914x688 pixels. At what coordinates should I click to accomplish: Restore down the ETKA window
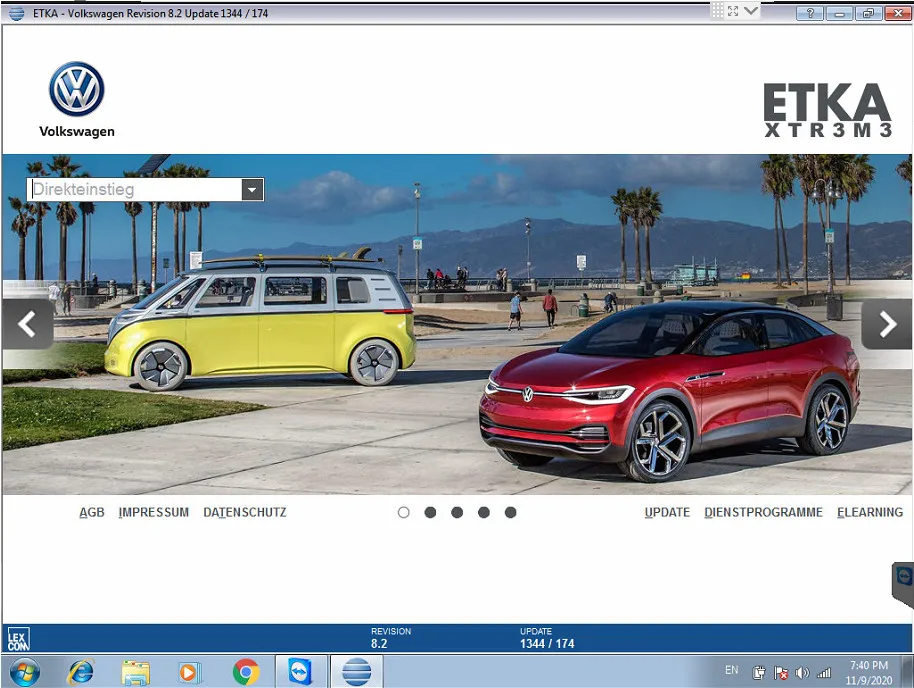[x=869, y=13]
